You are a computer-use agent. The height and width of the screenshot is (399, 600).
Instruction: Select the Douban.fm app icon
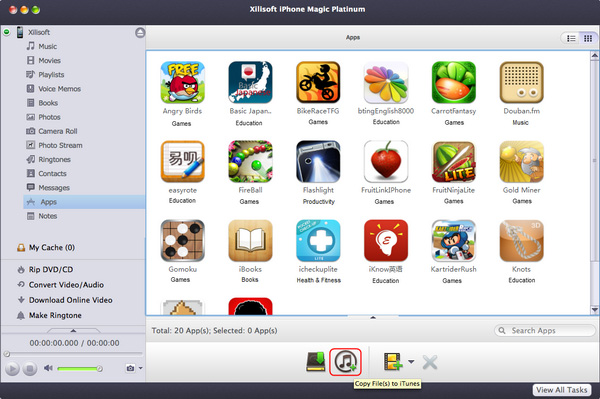(522, 82)
